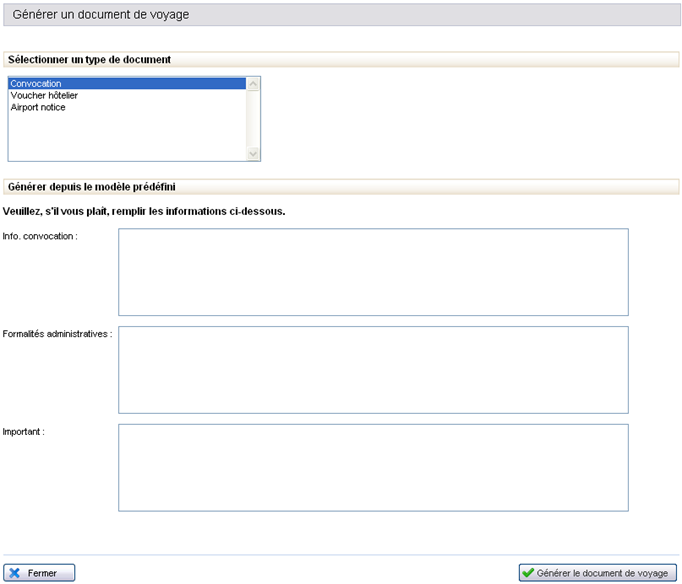Click the Important field label
This screenshot has height=584, width=682.
(24, 432)
